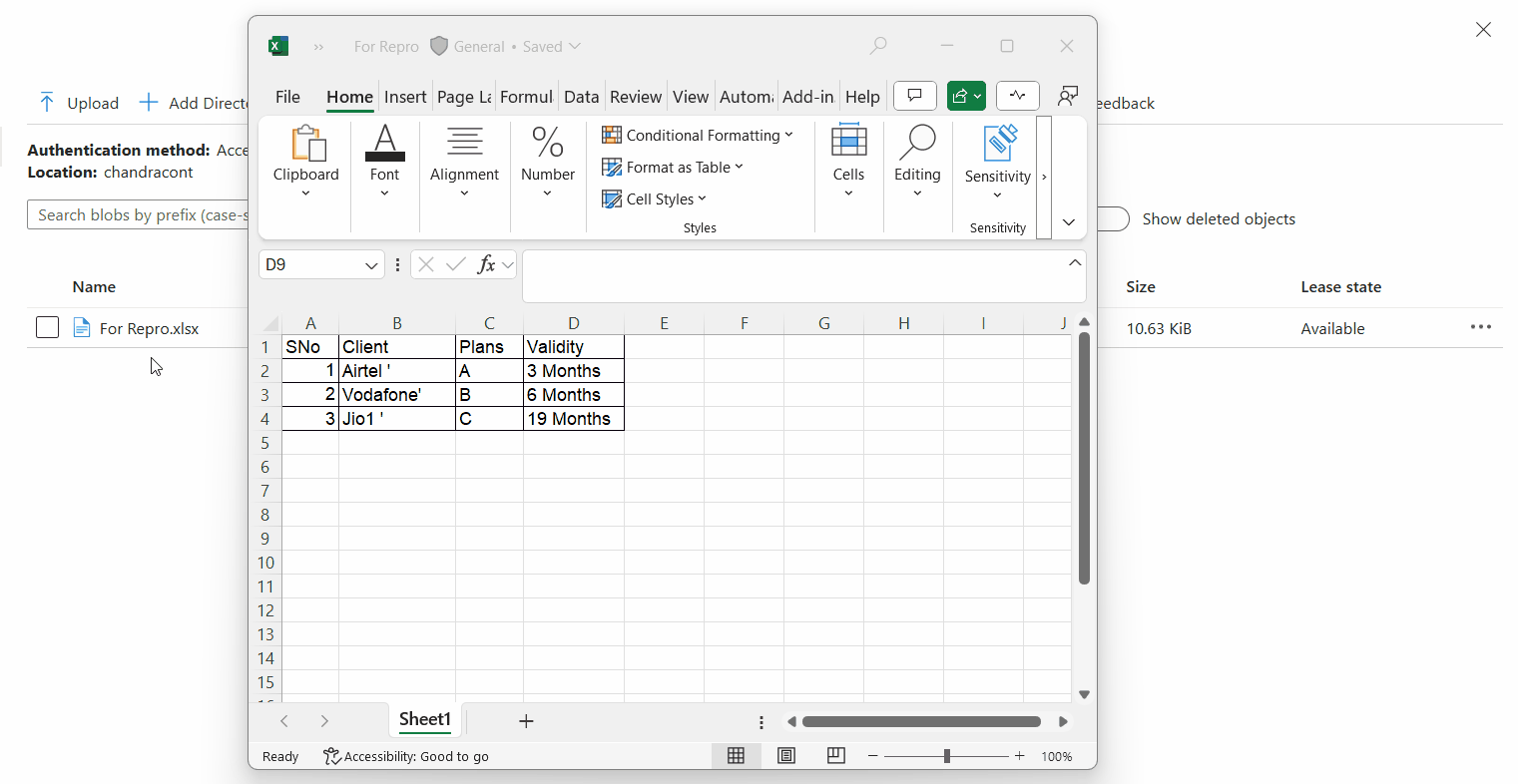Screen dimensions: 1518x784
Task: Add a new sheet with plus icon
Action: click(526, 721)
